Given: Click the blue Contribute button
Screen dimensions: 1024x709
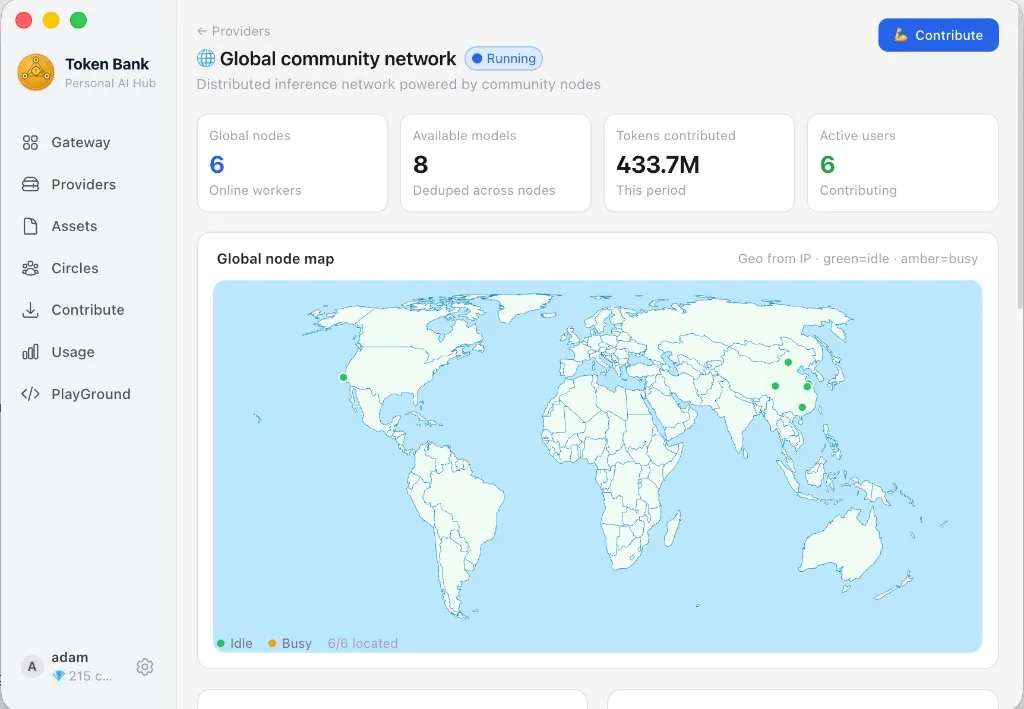Looking at the screenshot, I should pyautogui.click(x=938, y=35).
